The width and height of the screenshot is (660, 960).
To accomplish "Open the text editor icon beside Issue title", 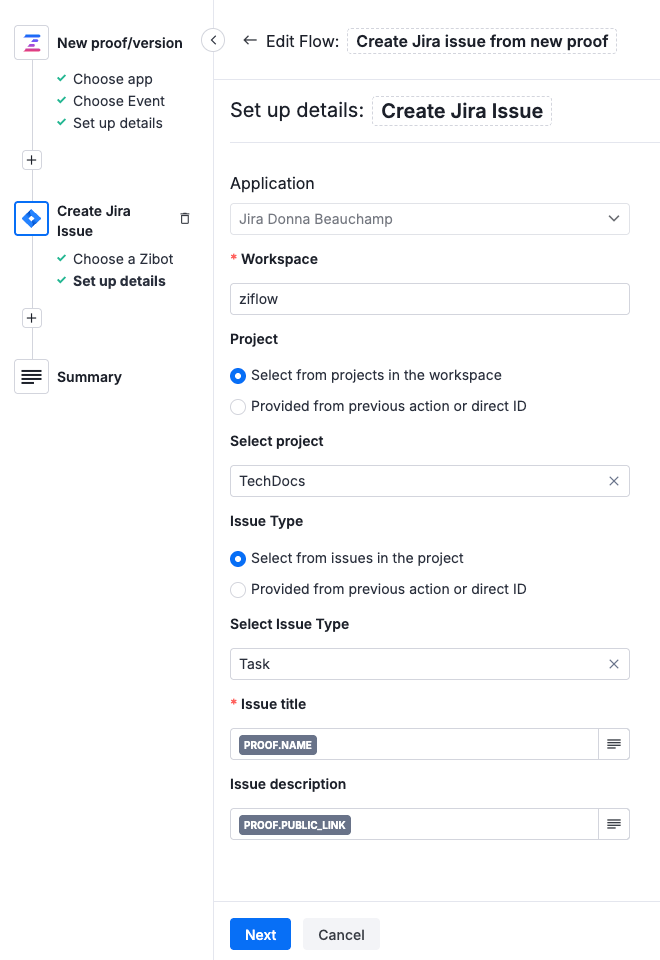I will (614, 744).
